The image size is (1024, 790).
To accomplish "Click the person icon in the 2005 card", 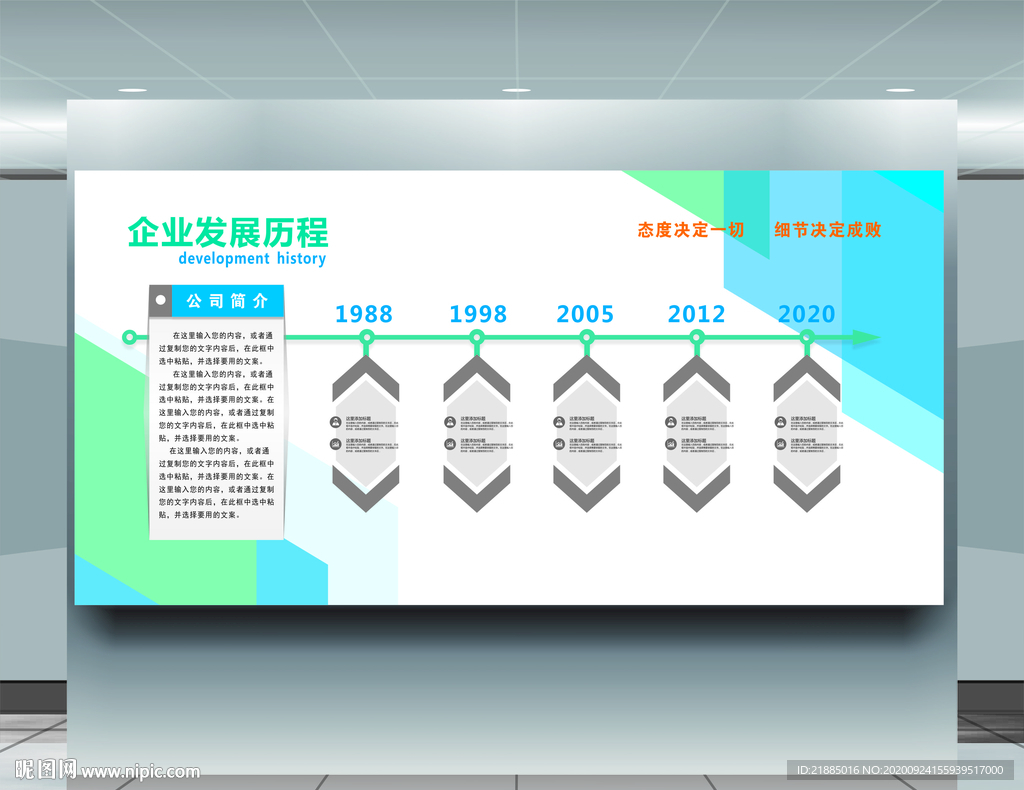I will [559, 422].
